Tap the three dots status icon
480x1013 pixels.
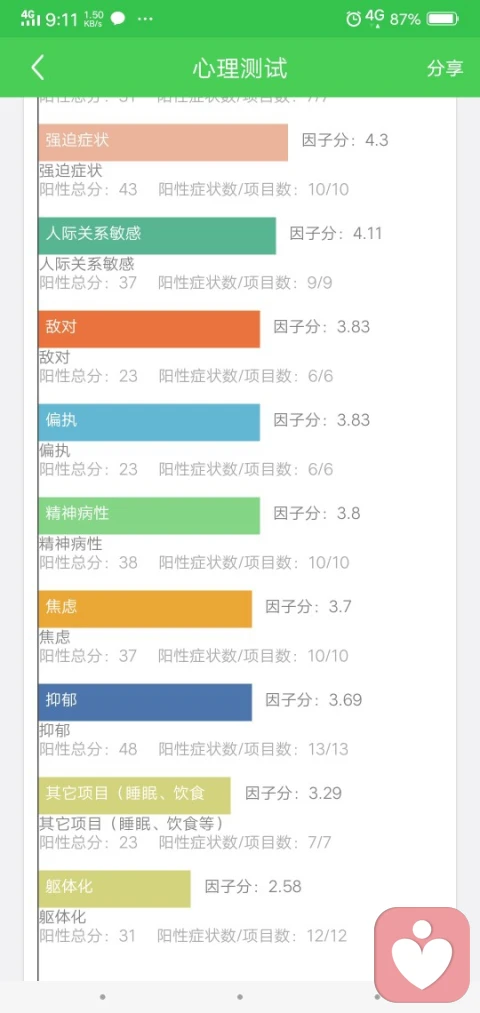(146, 19)
